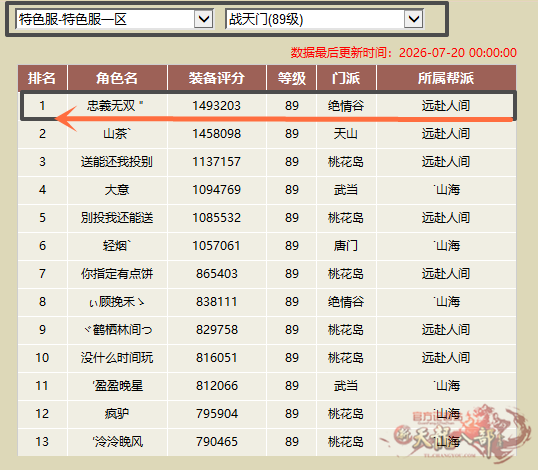The image size is (538, 470).
Task: Click the 门派 column header
Action: (x=346, y=78)
